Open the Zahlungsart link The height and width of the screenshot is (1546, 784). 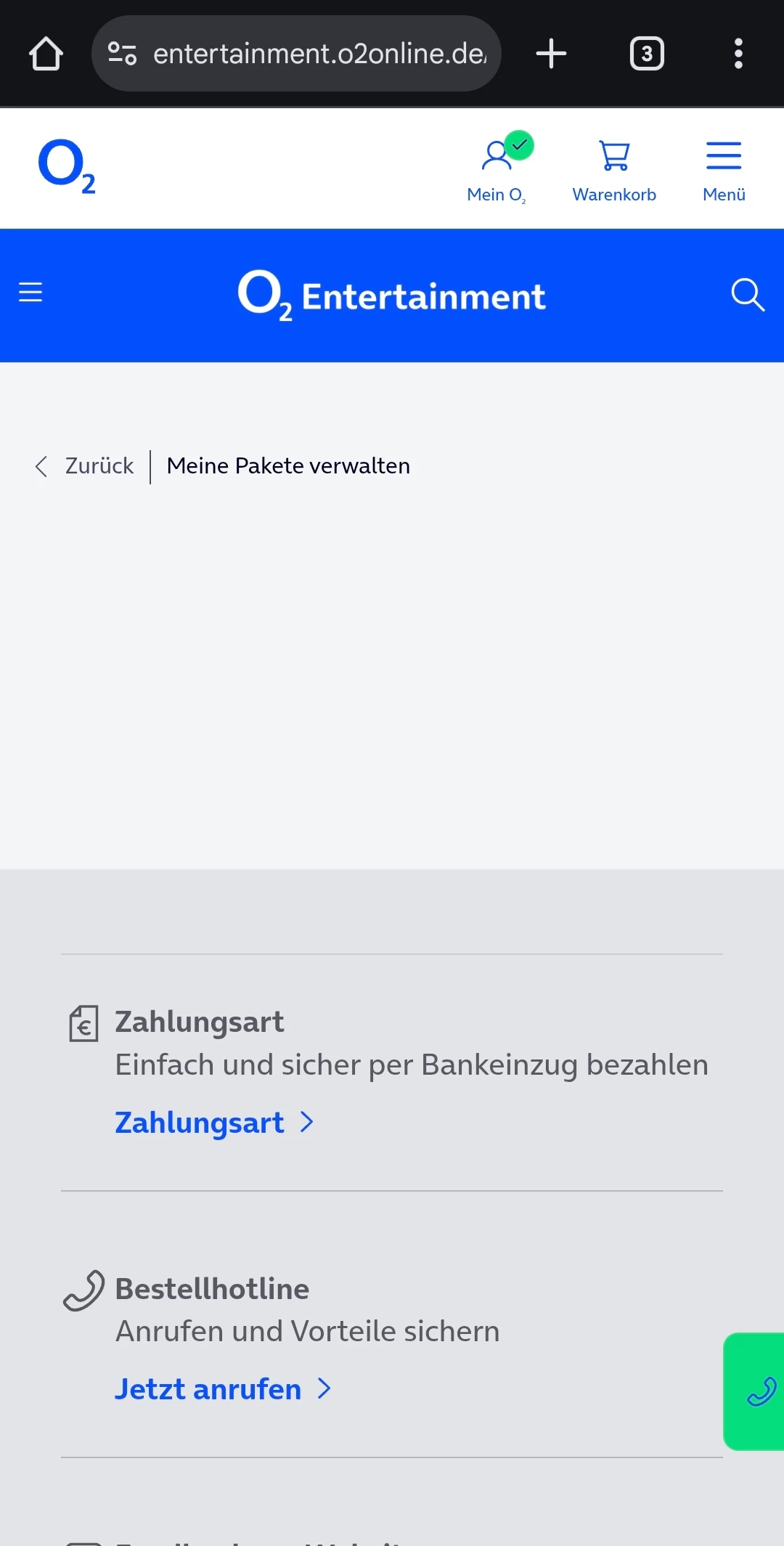[200, 1123]
